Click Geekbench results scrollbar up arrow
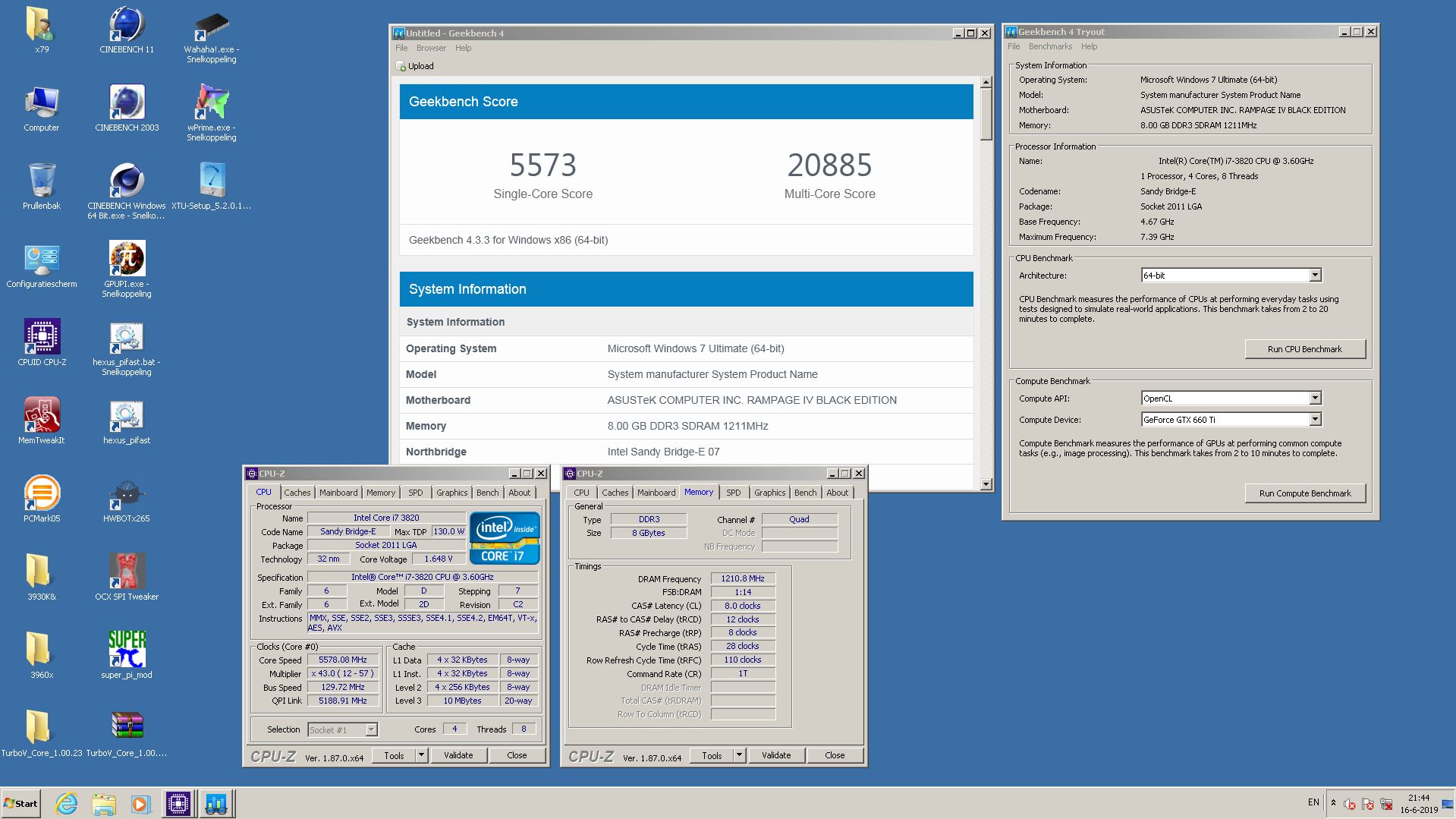Image resolution: width=1456 pixels, height=819 pixels. pos(986,82)
